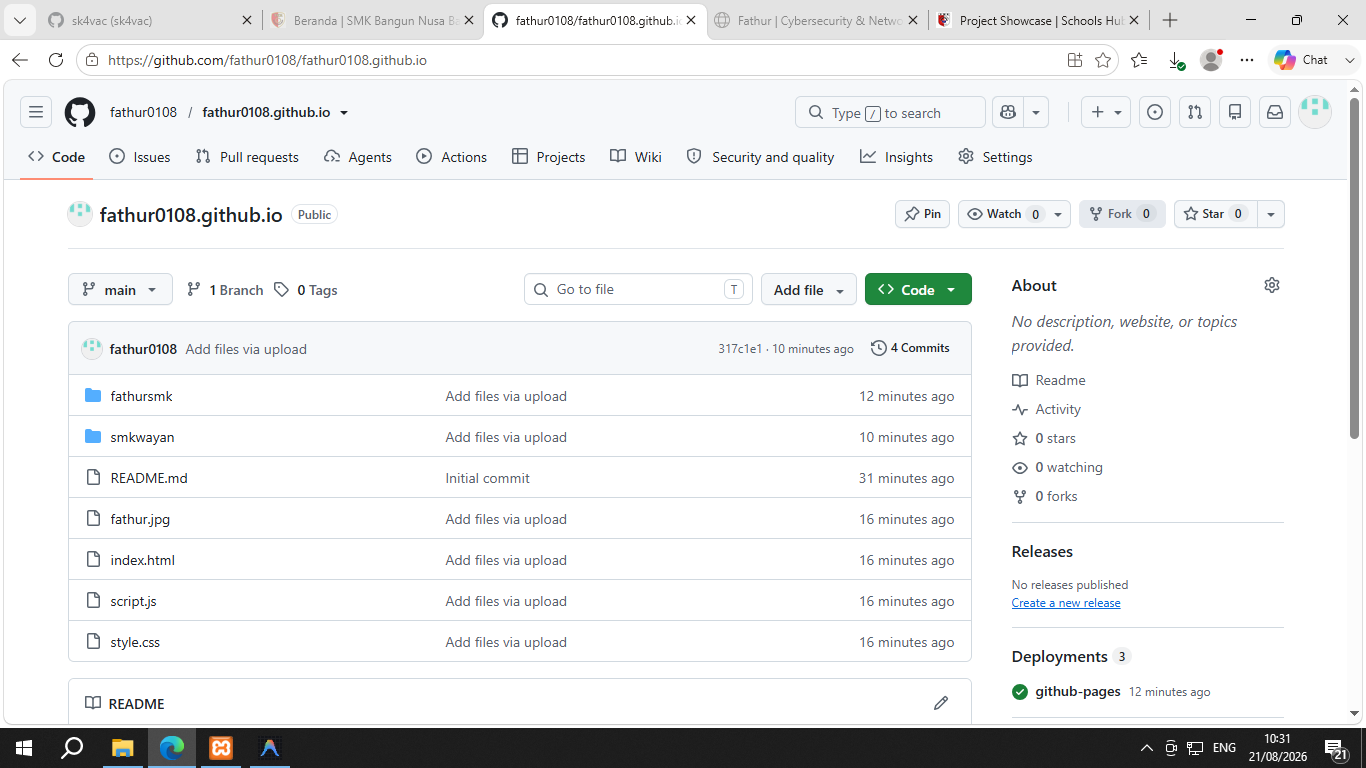This screenshot has height=768, width=1366.
Task: Click the Pin repository button
Action: (923, 214)
